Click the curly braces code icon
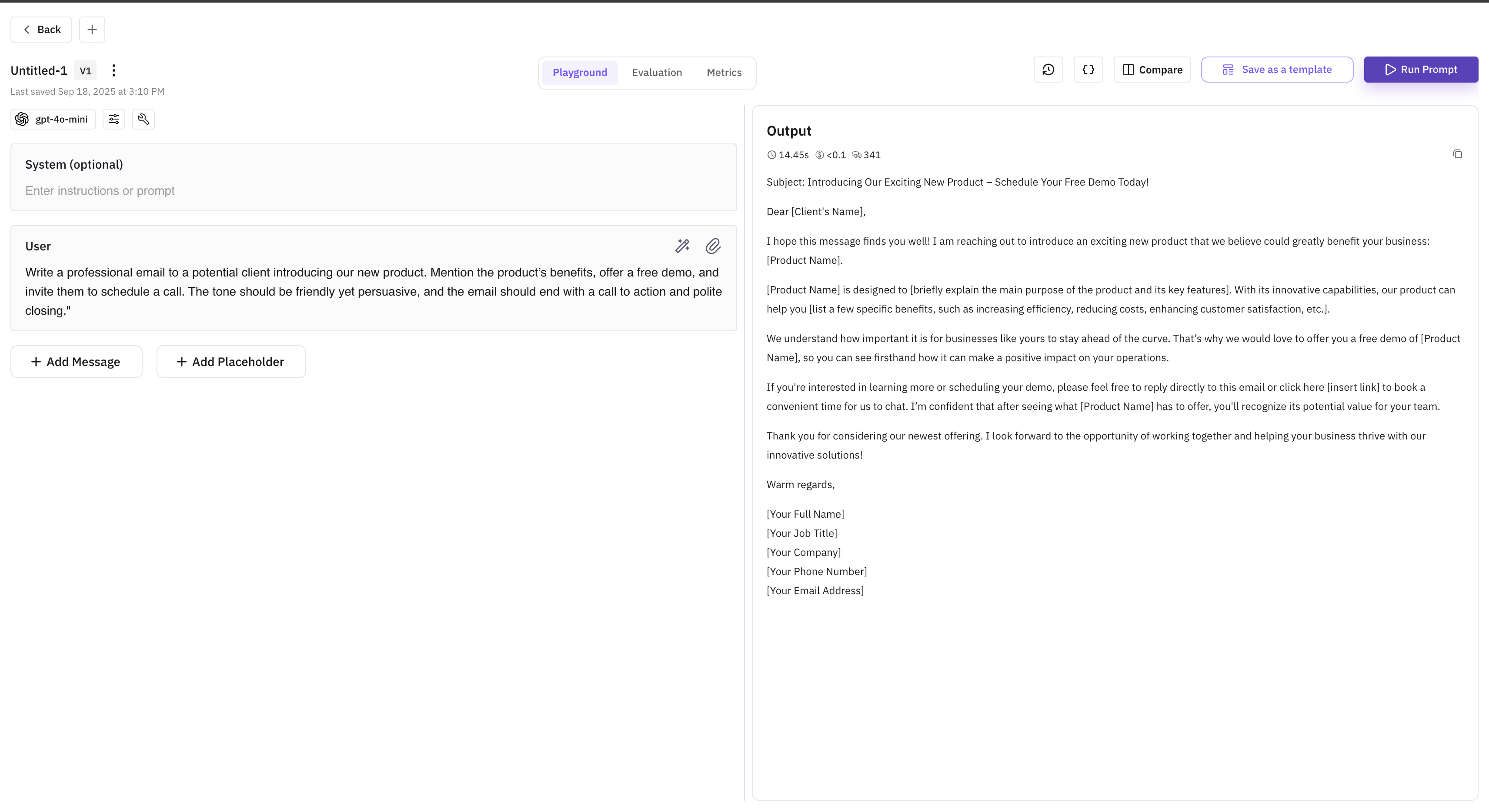This screenshot has height=812, width=1489. coord(1088,70)
